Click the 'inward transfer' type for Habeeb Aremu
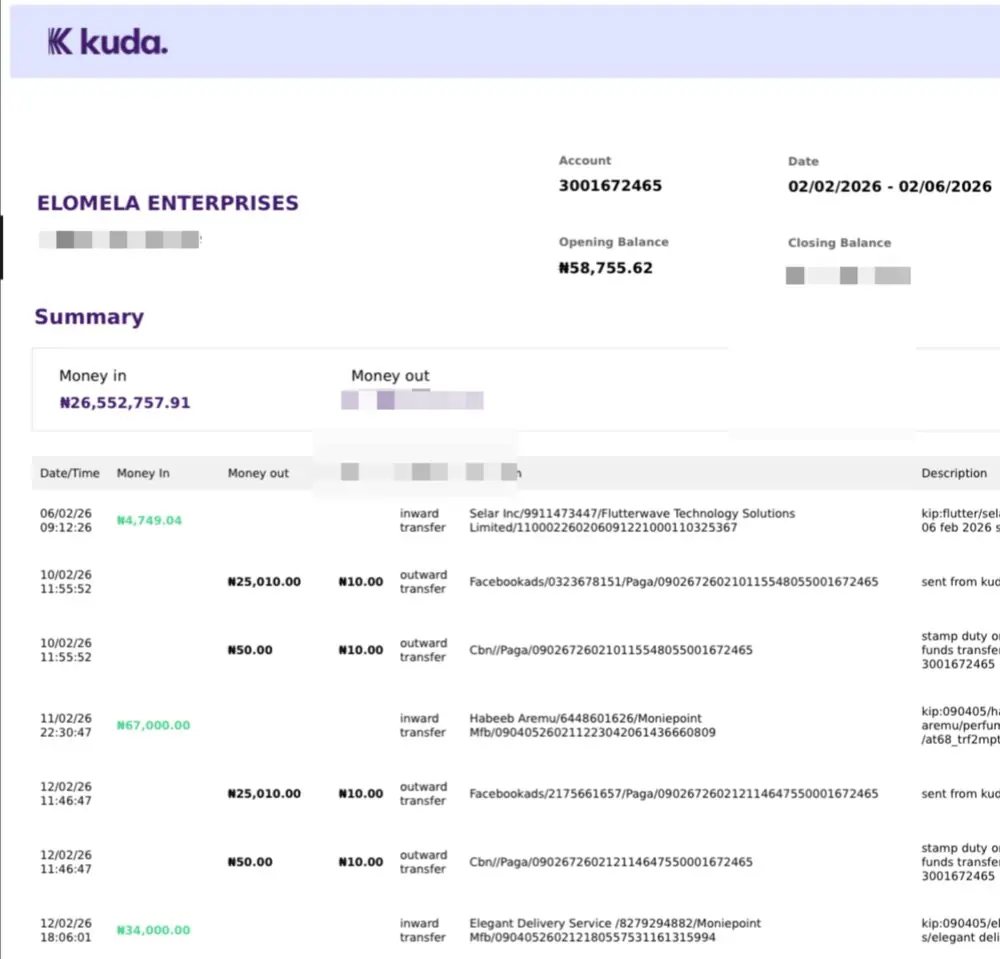The width and height of the screenshot is (1000, 959). point(422,725)
